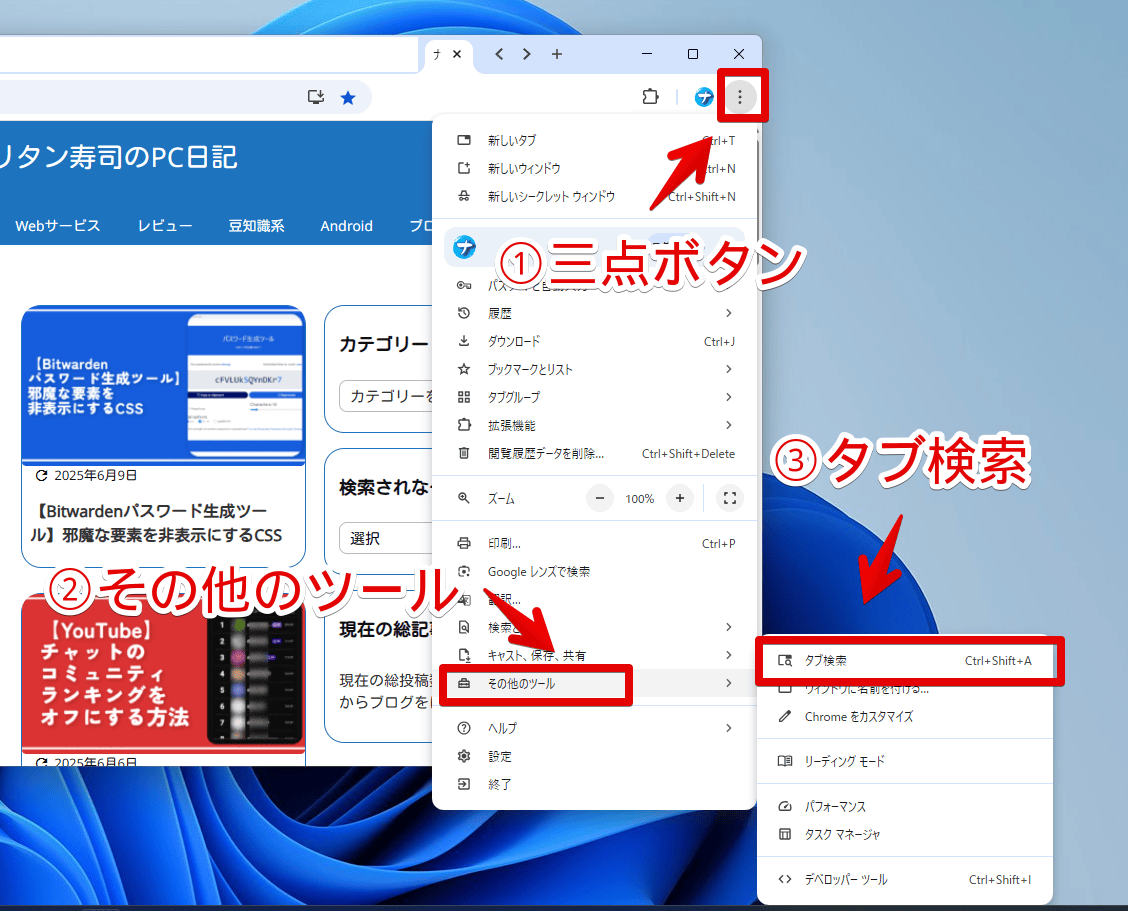The height and width of the screenshot is (911, 1128).
Task: Click the pencil icon for Chrome customize
Action: click(x=785, y=717)
